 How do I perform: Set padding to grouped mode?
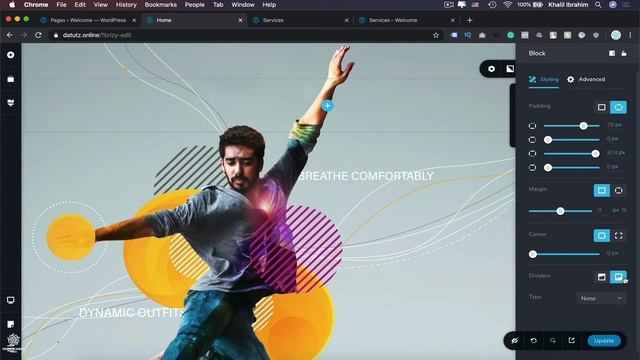[601, 107]
